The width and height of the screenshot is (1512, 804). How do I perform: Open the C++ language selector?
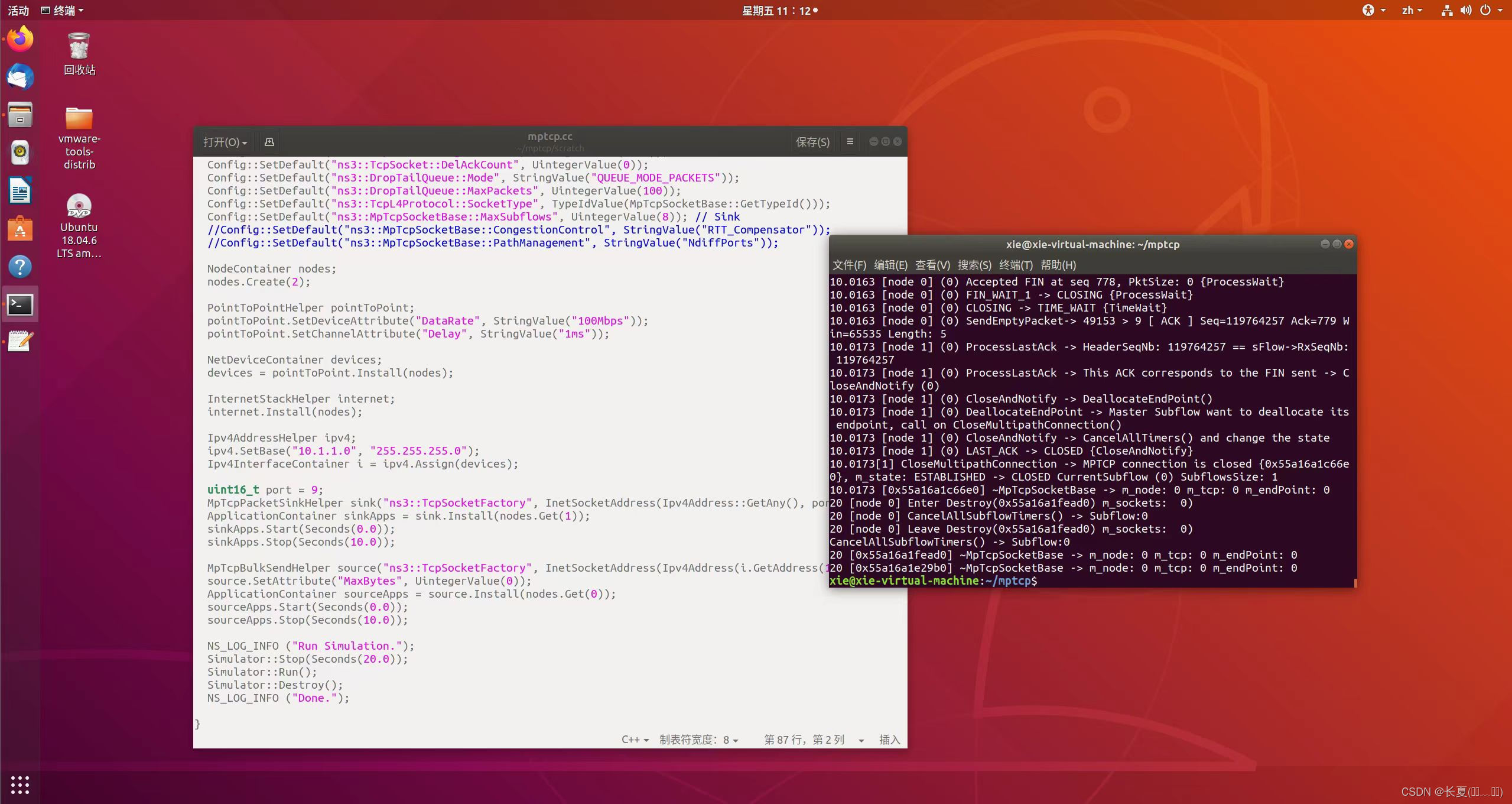coord(635,740)
